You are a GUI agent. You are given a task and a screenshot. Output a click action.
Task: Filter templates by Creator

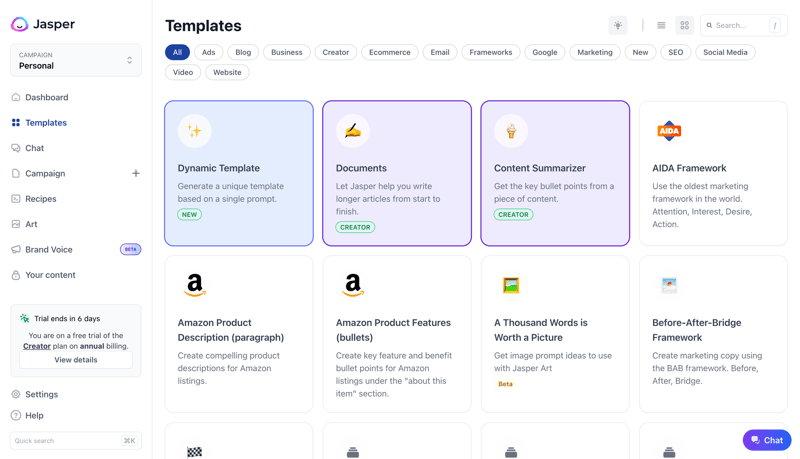(336, 52)
